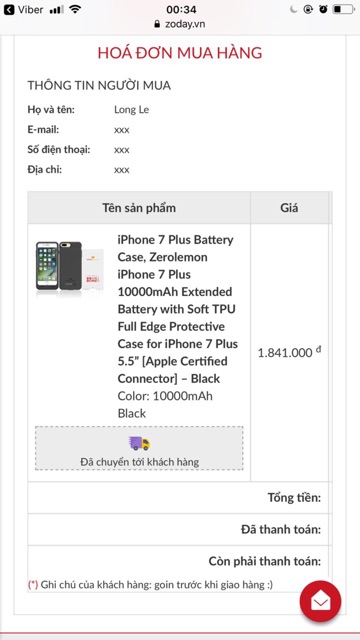
Task: Tap the Đã chuyển tới khách hàng status box
Action: pyautogui.click(x=139, y=448)
